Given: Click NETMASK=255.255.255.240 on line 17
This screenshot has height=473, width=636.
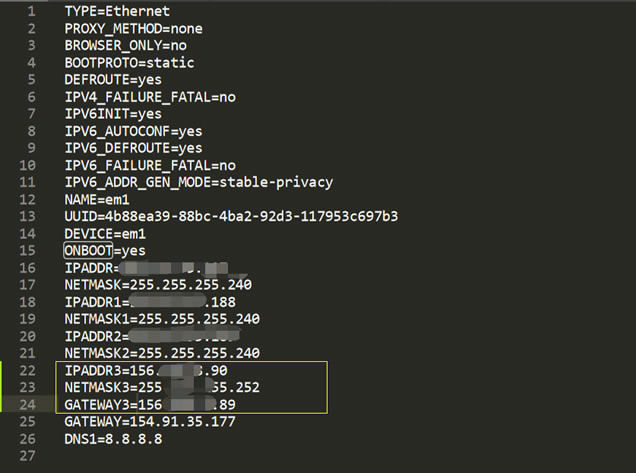Looking at the screenshot, I should pyautogui.click(x=158, y=285).
